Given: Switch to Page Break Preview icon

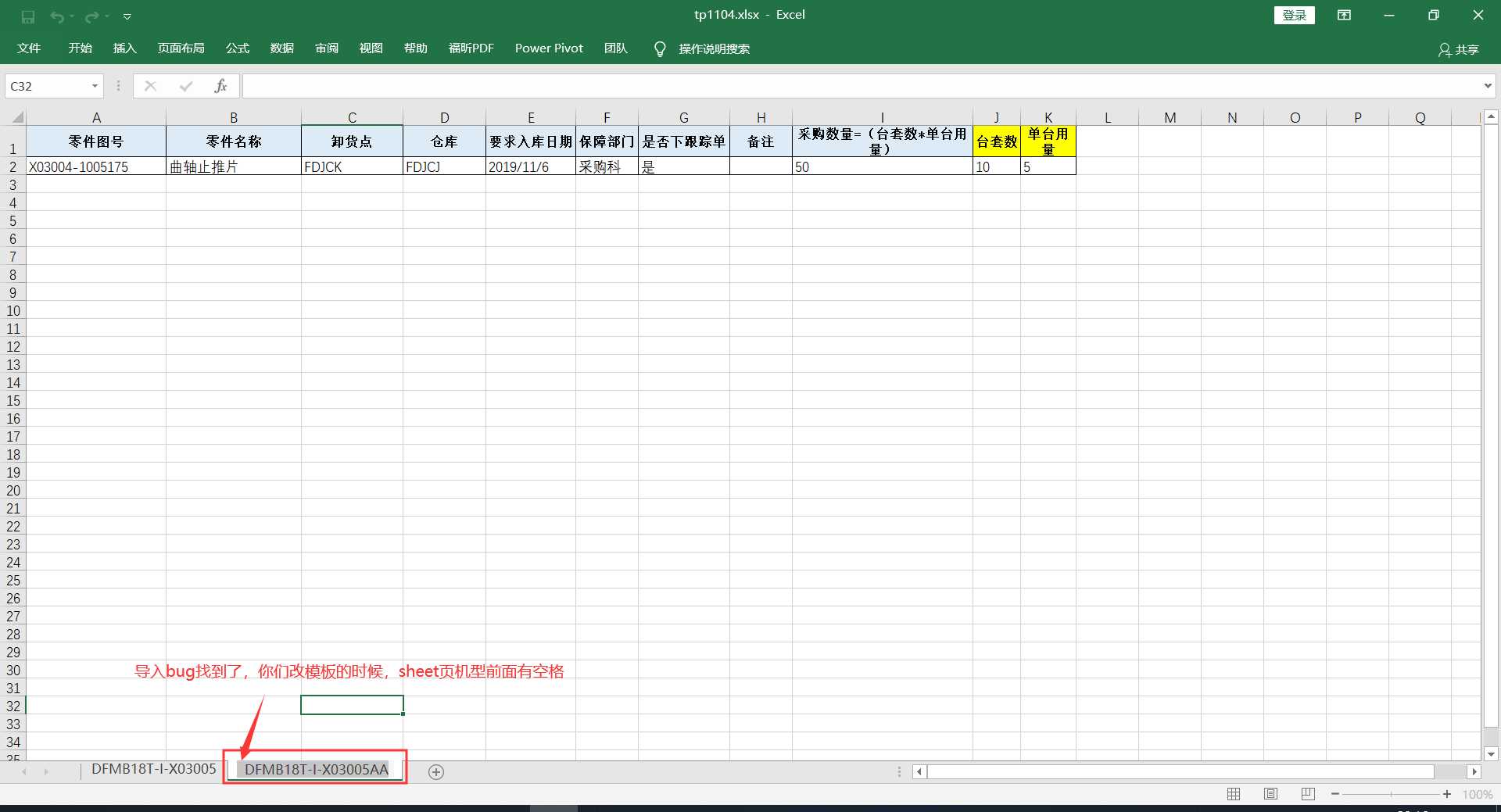Looking at the screenshot, I should [1308, 794].
